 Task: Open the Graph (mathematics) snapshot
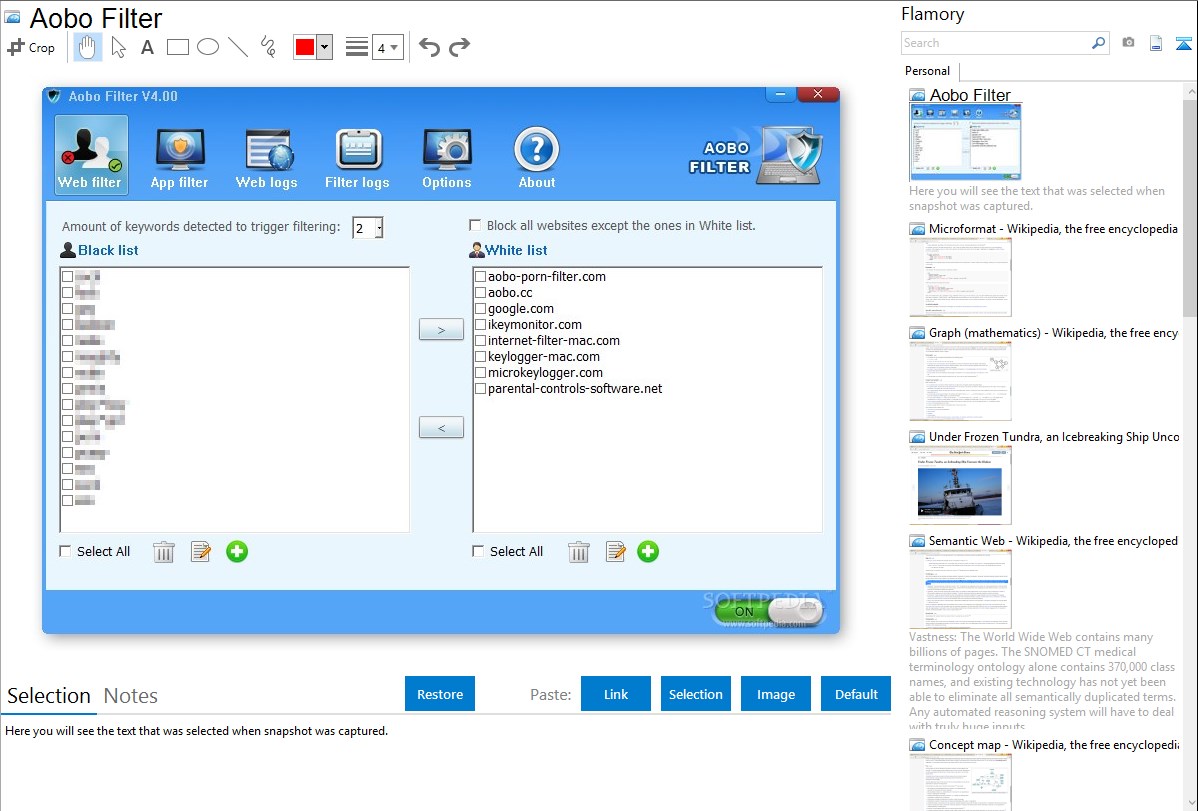(x=960, y=381)
